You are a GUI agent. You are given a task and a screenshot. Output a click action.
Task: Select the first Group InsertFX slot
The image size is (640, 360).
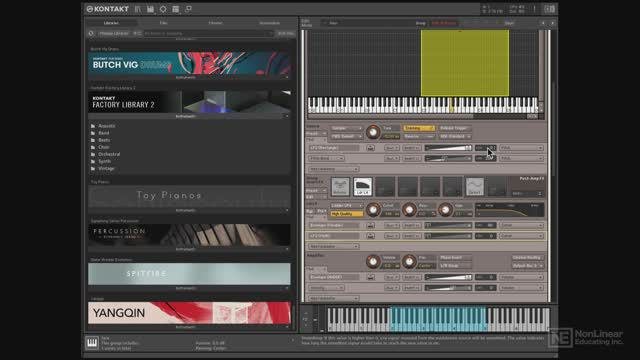340,187
